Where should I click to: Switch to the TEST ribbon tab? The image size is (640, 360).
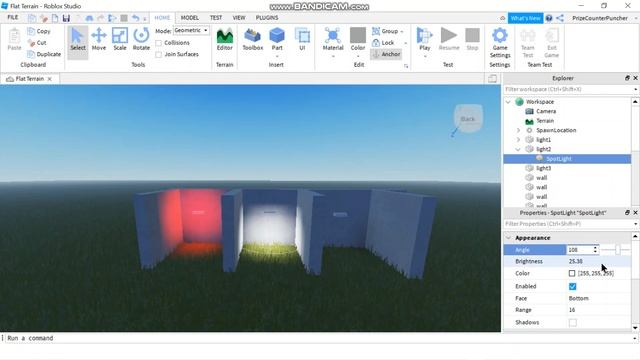(x=216, y=18)
